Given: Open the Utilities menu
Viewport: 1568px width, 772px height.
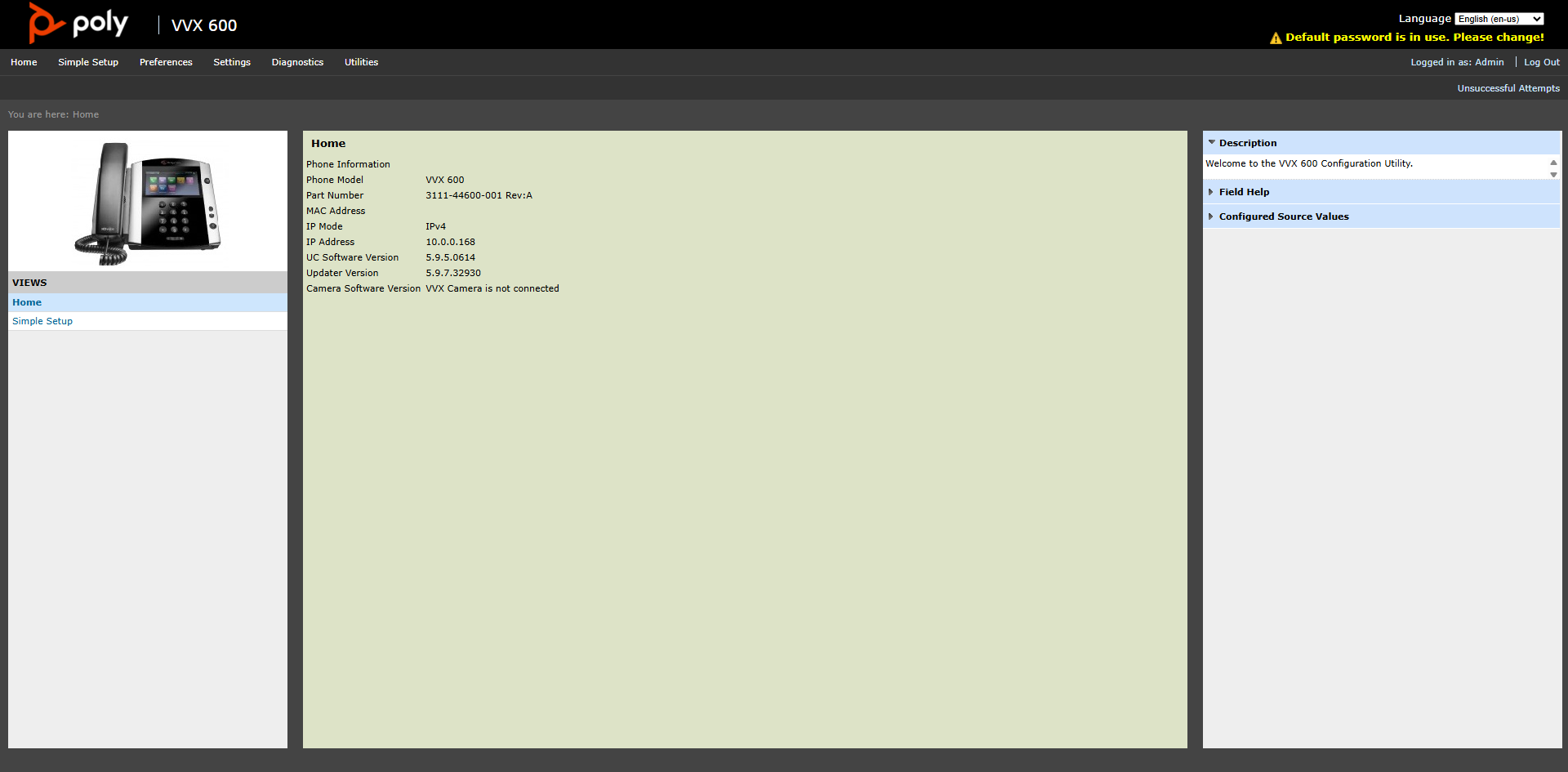Looking at the screenshot, I should [361, 62].
